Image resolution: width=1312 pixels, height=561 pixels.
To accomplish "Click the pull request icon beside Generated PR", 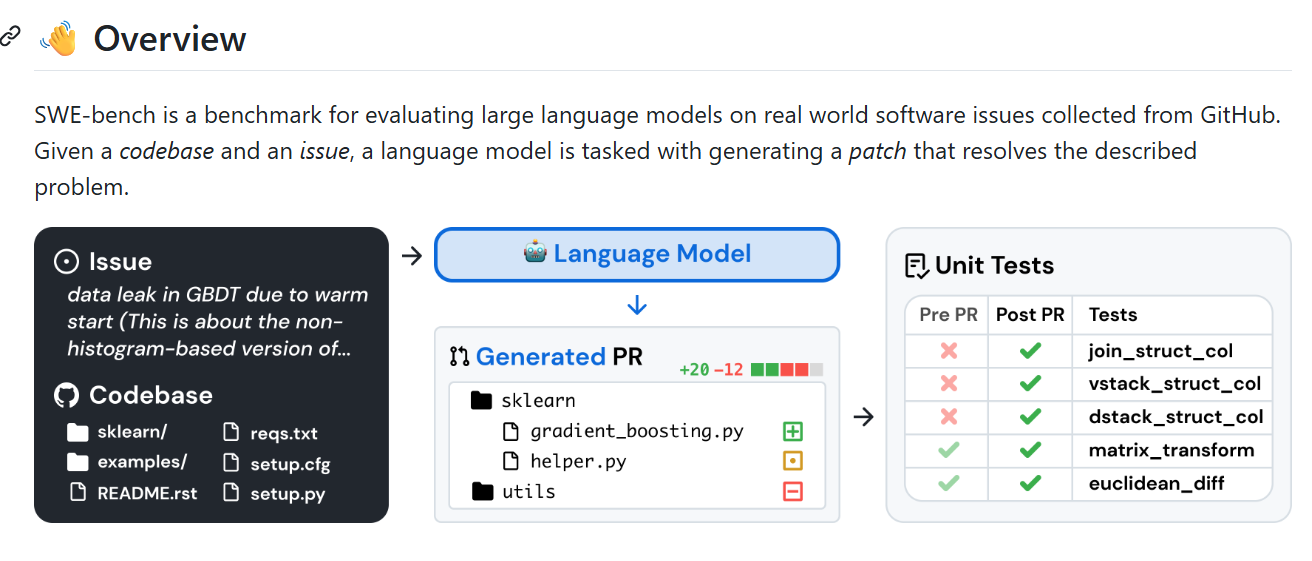I will pyautogui.click(x=460, y=356).
